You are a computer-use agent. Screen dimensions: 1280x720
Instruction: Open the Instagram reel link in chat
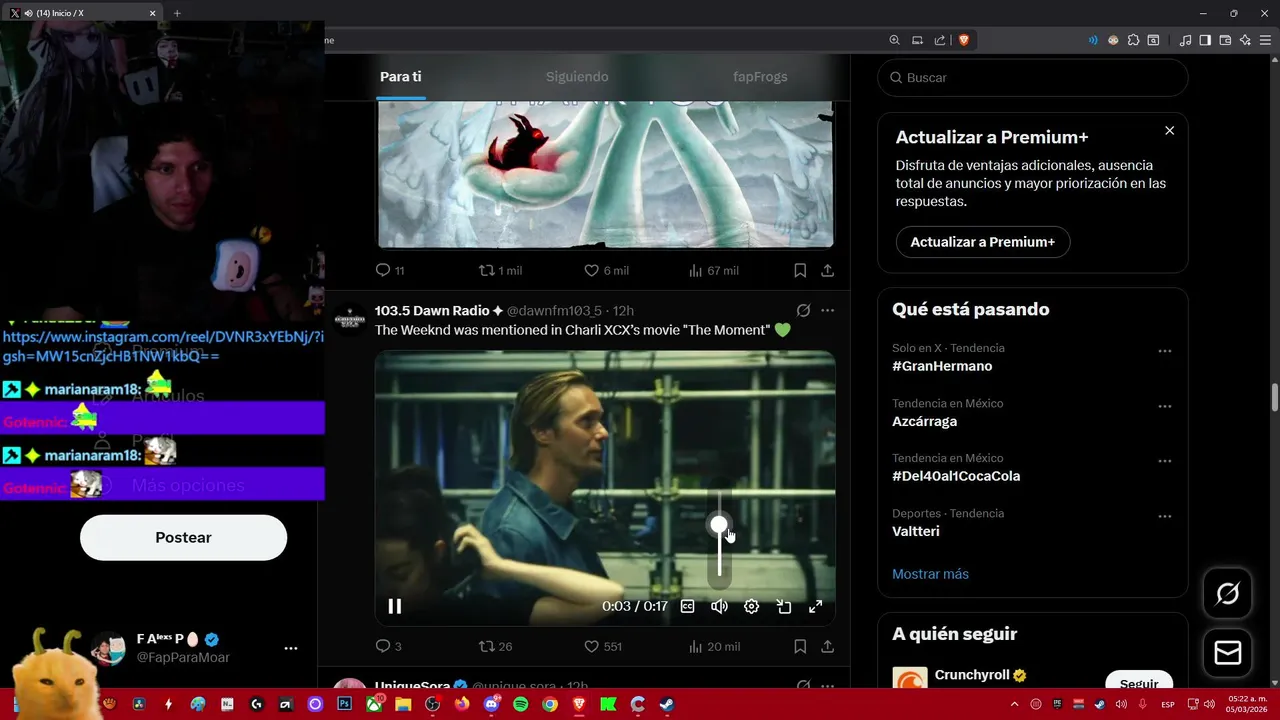tap(163, 347)
